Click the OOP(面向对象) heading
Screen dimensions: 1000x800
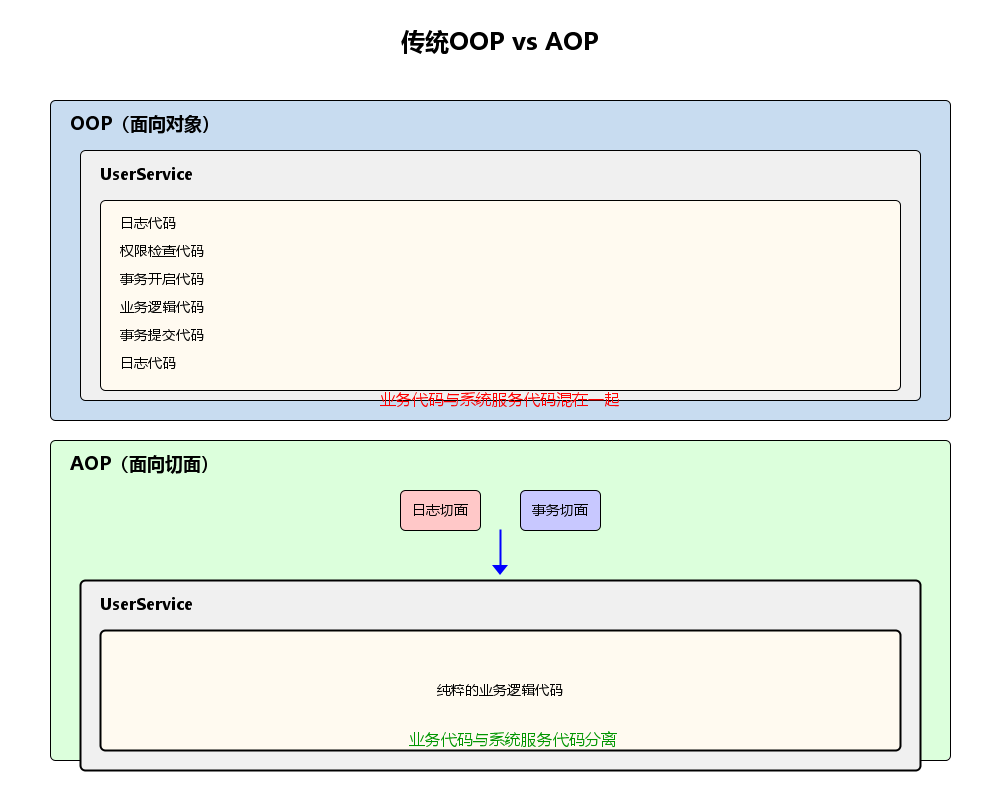(x=140, y=124)
